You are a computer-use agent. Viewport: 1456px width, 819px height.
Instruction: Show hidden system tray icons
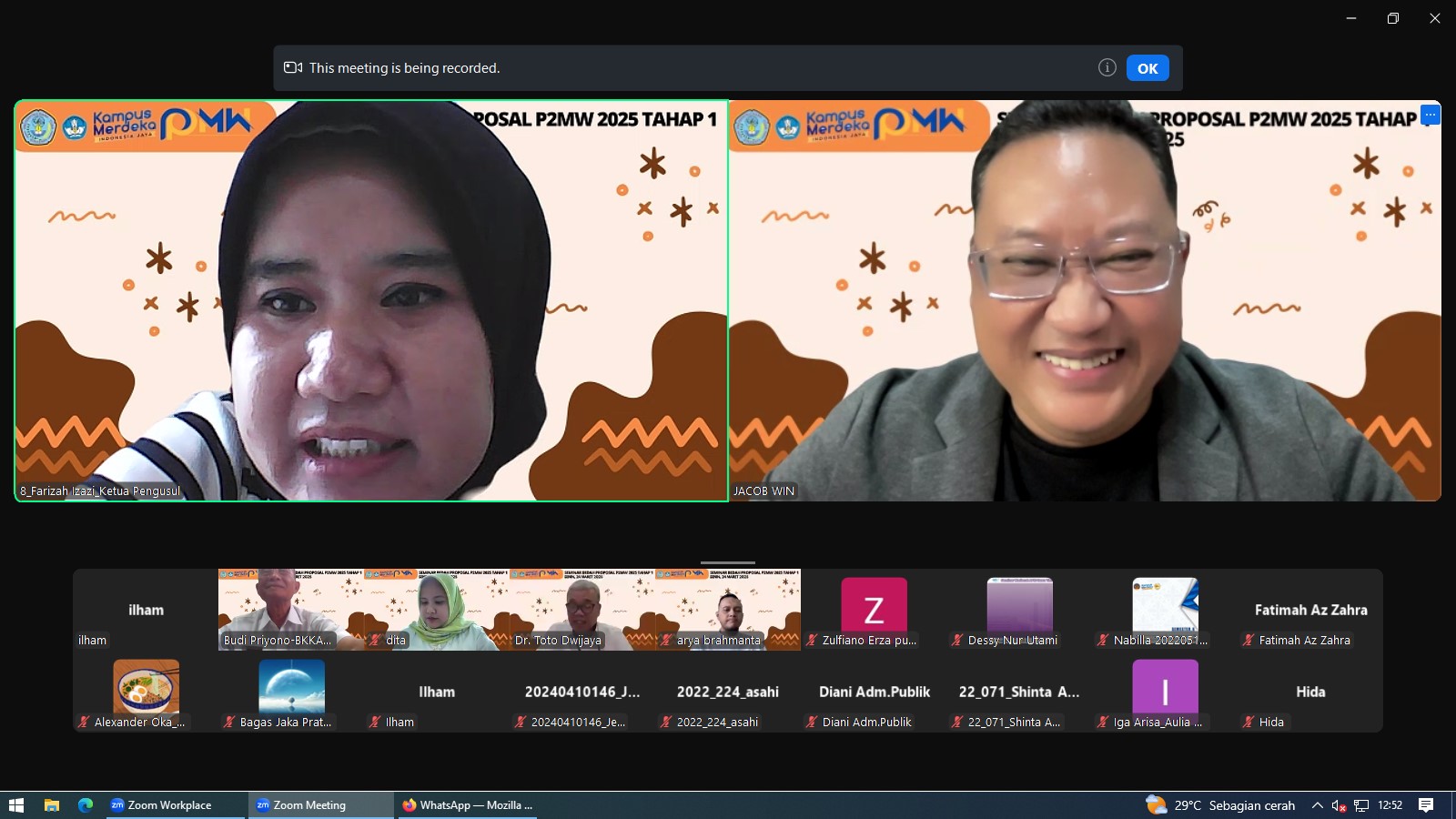pyautogui.click(x=1317, y=805)
